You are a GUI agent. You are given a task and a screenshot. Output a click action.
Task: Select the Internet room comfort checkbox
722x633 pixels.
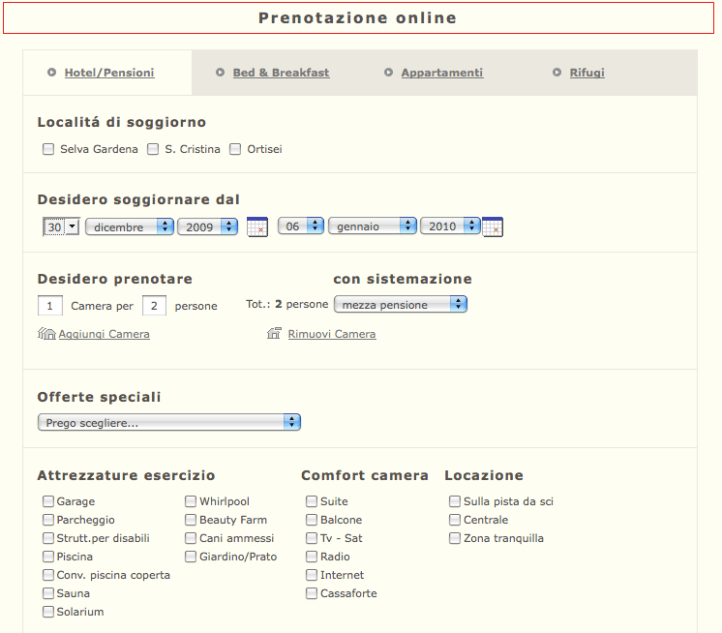pyautogui.click(x=312, y=575)
